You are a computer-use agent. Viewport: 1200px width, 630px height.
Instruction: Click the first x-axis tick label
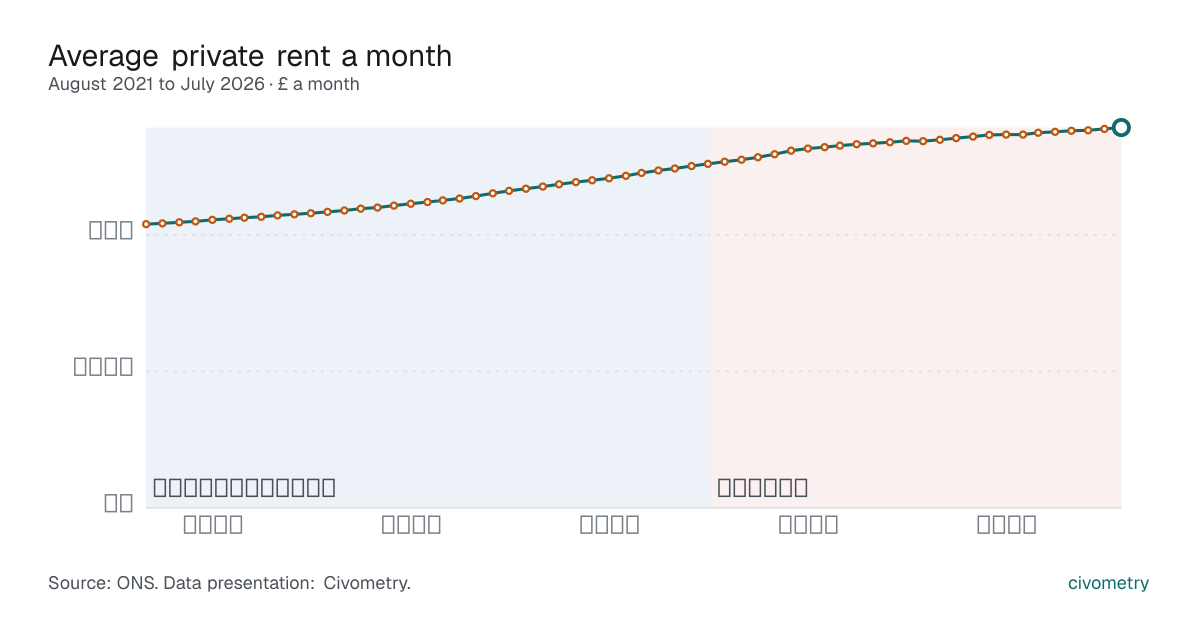point(213,525)
